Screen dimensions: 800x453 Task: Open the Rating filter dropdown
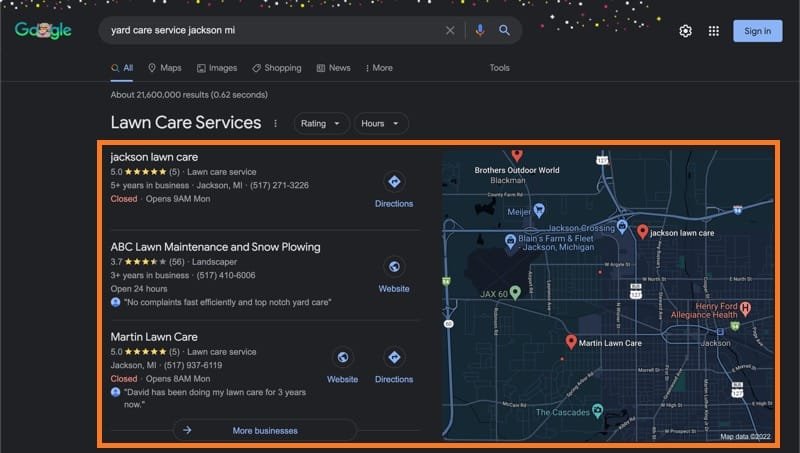coord(321,123)
